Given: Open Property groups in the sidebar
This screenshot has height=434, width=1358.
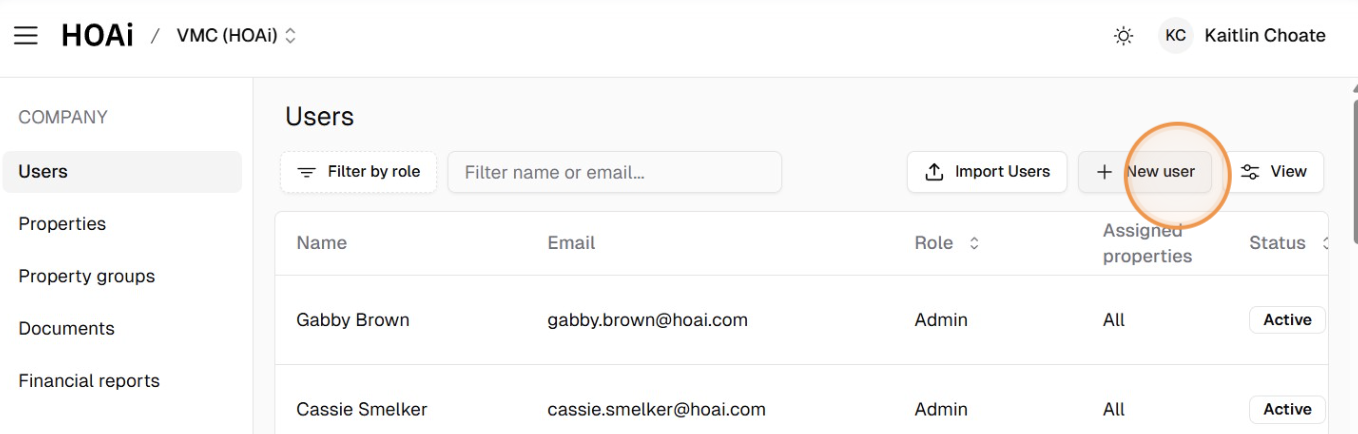Looking at the screenshot, I should click(x=87, y=276).
